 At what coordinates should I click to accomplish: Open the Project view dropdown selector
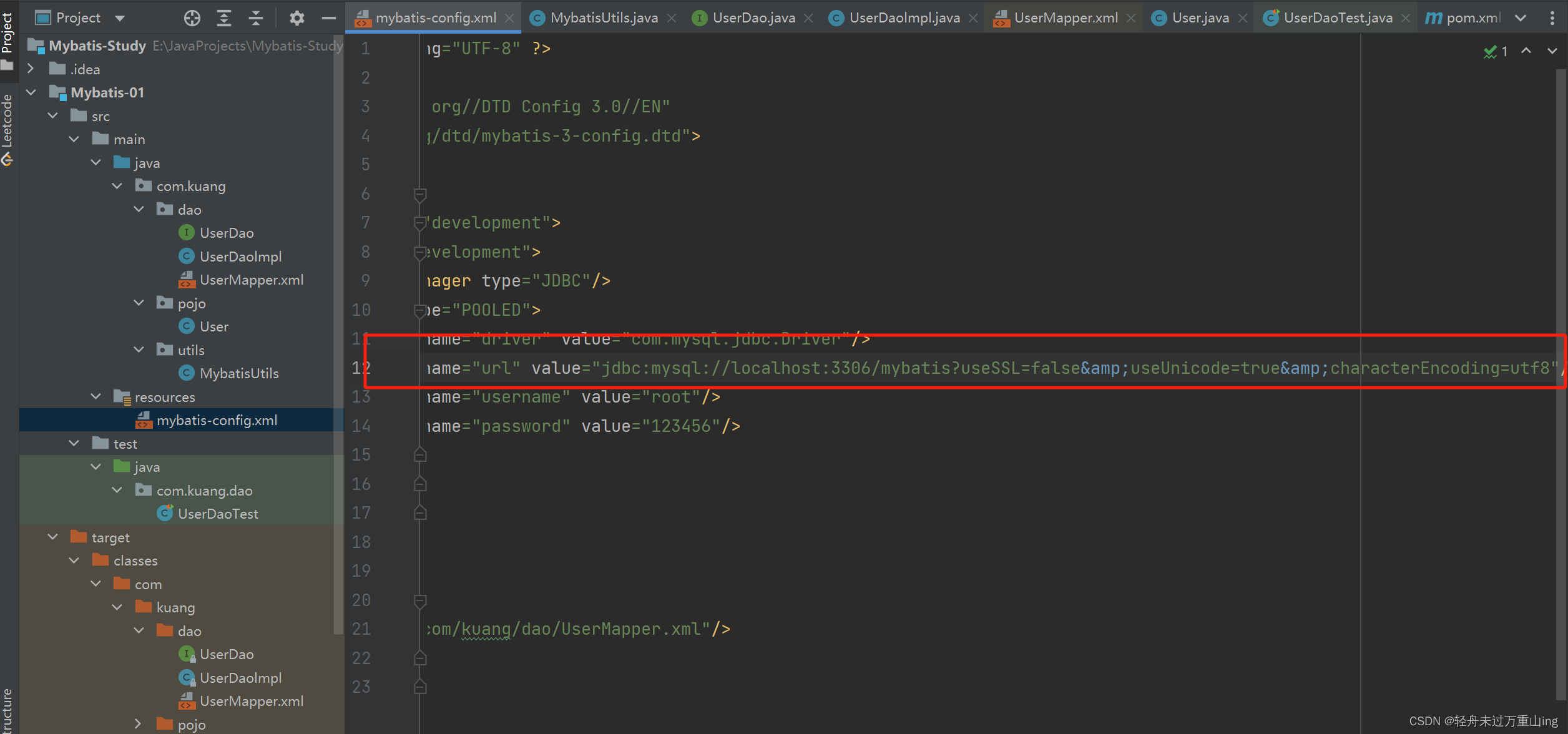(x=119, y=17)
